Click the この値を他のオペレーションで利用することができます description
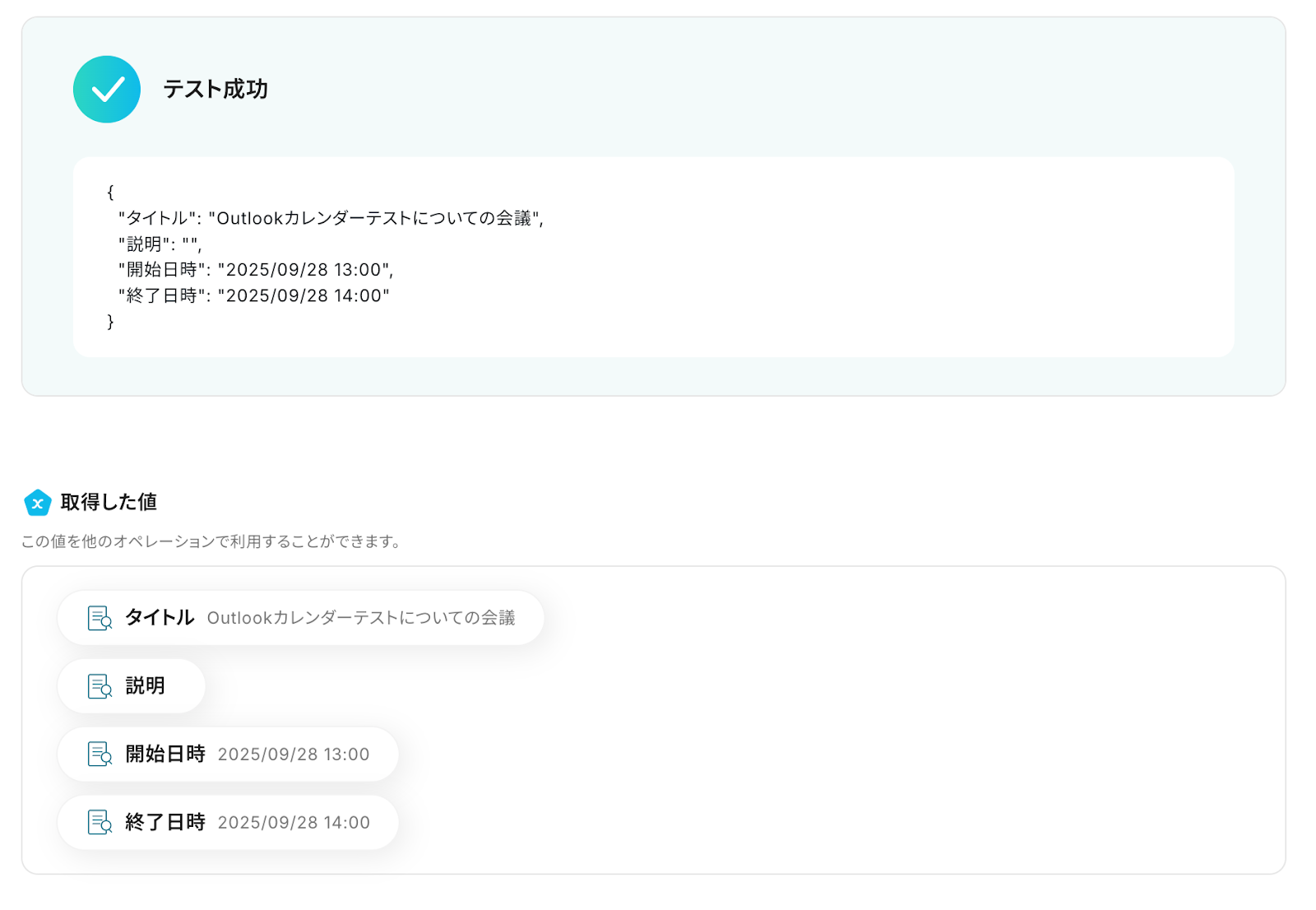Viewport: 1316px width, 910px height. (x=211, y=541)
